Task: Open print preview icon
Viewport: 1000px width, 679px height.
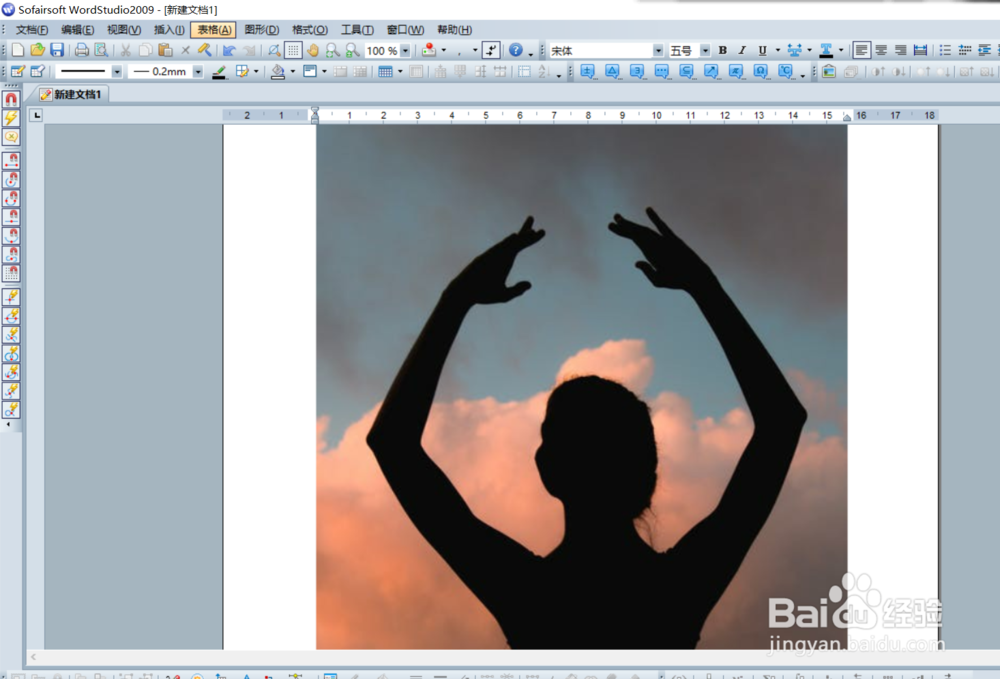Action: (101, 50)
